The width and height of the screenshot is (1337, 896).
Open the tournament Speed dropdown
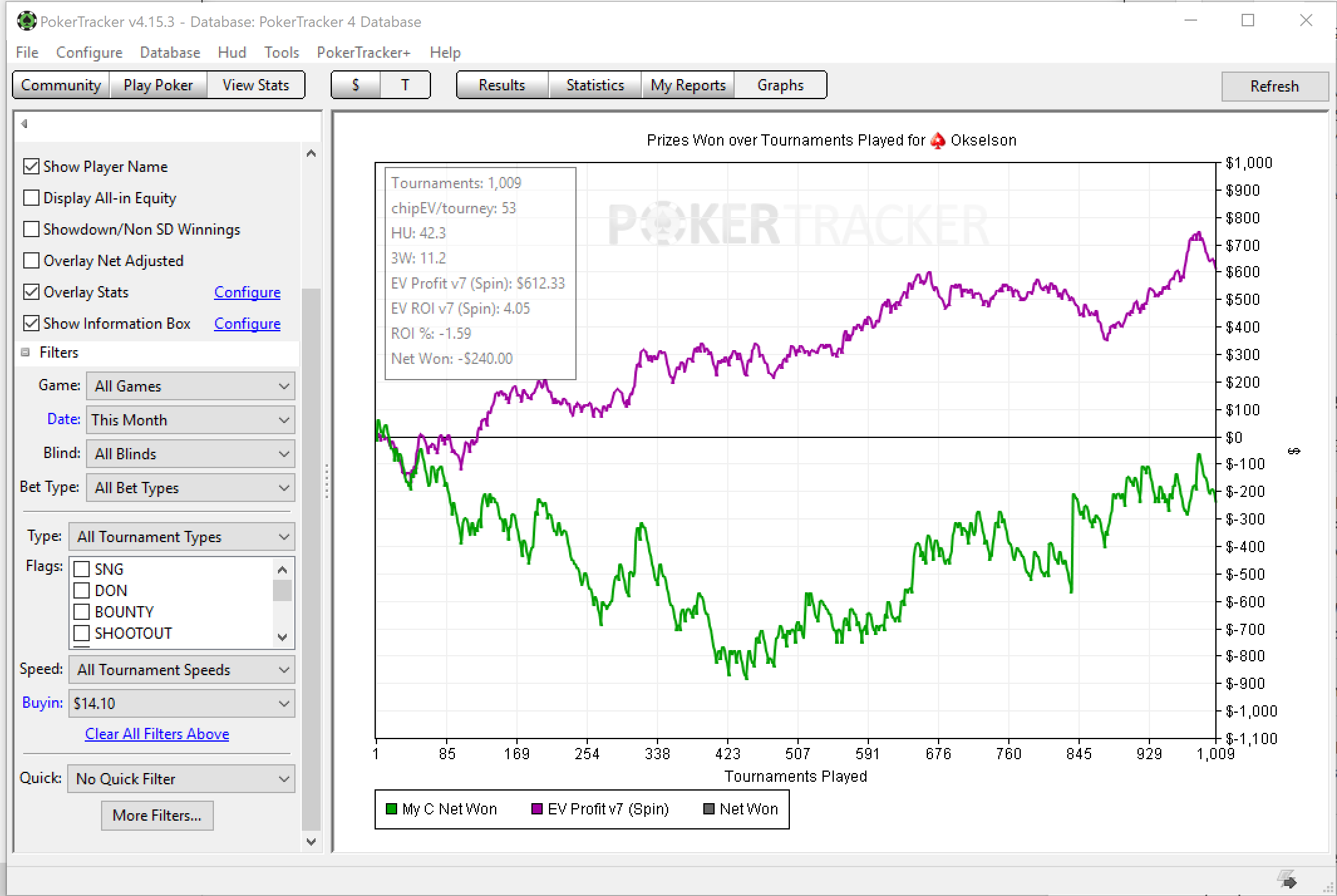[x=182, y=669]
